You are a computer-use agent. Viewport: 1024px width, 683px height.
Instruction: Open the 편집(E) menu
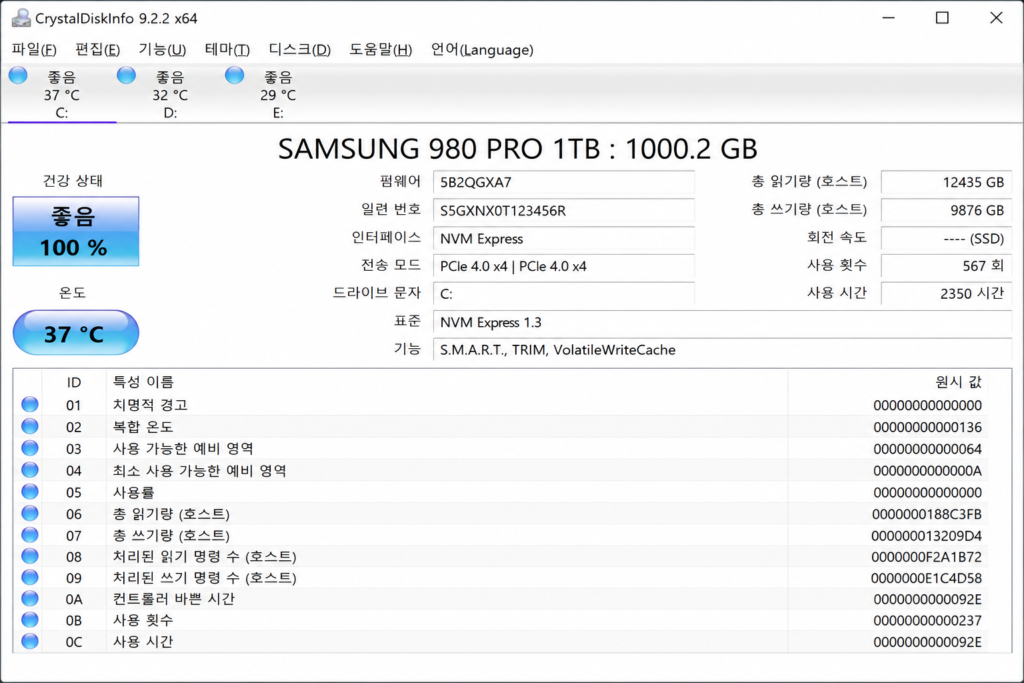pos(97,50)
